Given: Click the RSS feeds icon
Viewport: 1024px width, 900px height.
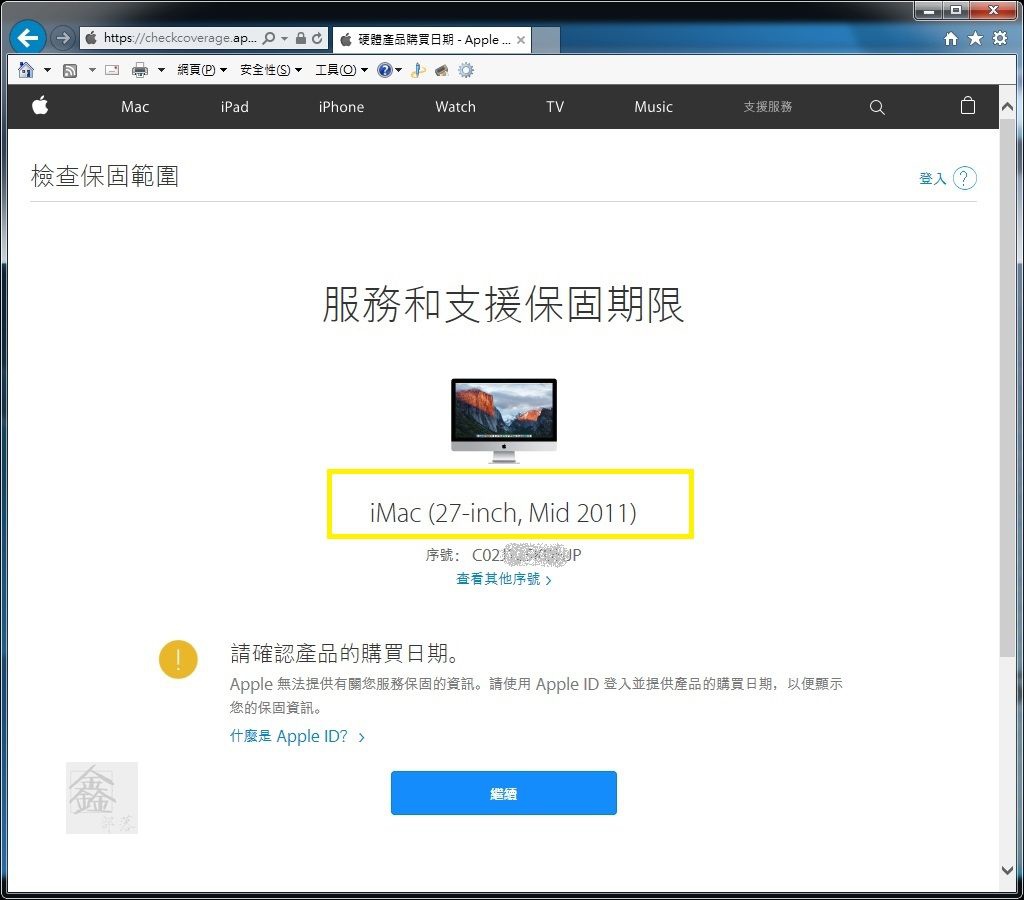Looking at the screenshot, I should [x=70, y=70].
